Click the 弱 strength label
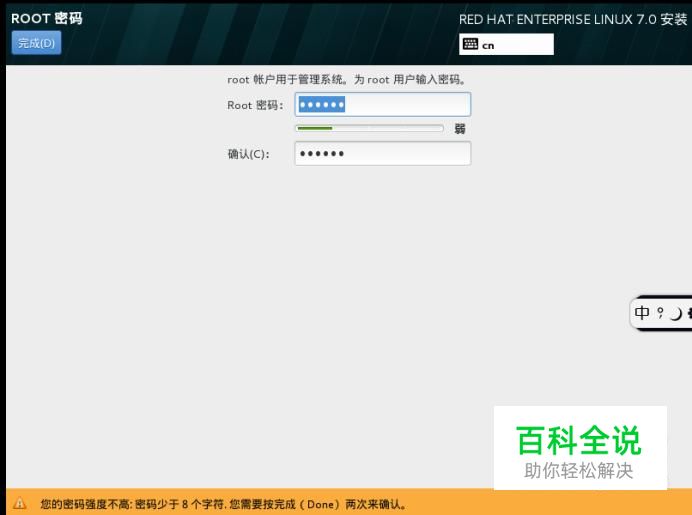This screenshot has width=692, height=515. coord(460,129)
